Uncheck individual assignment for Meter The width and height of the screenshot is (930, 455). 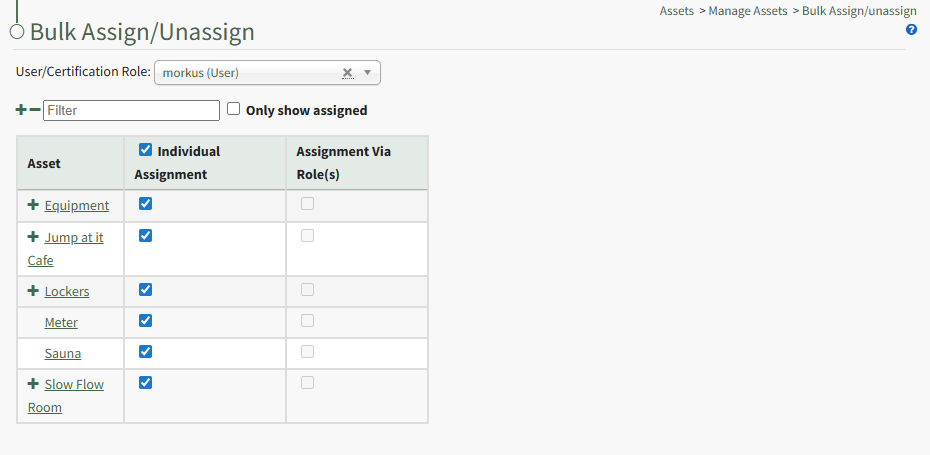click(x=145, y=321)
